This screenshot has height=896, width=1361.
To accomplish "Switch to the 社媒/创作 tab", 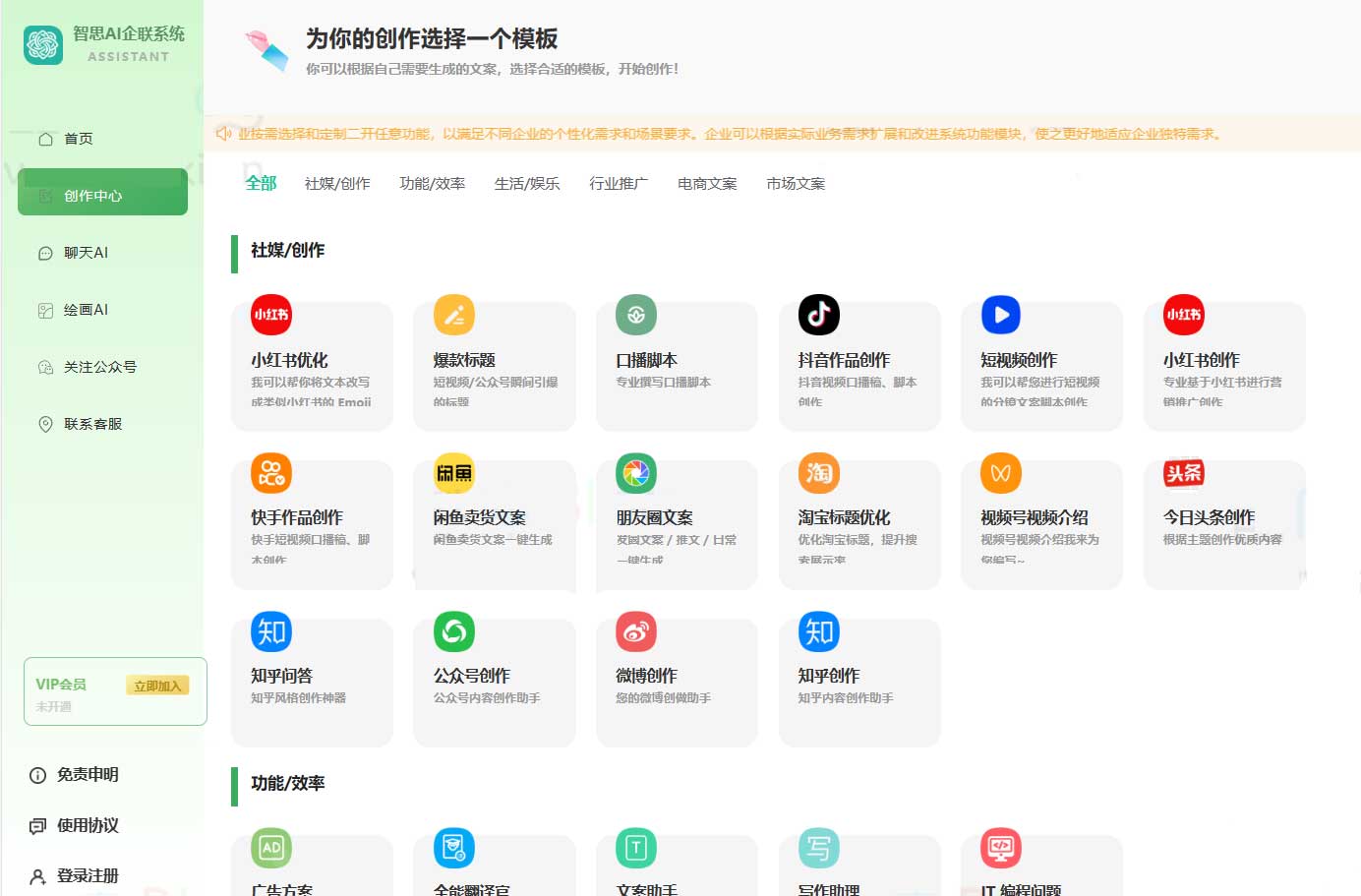I will point(337,184).
